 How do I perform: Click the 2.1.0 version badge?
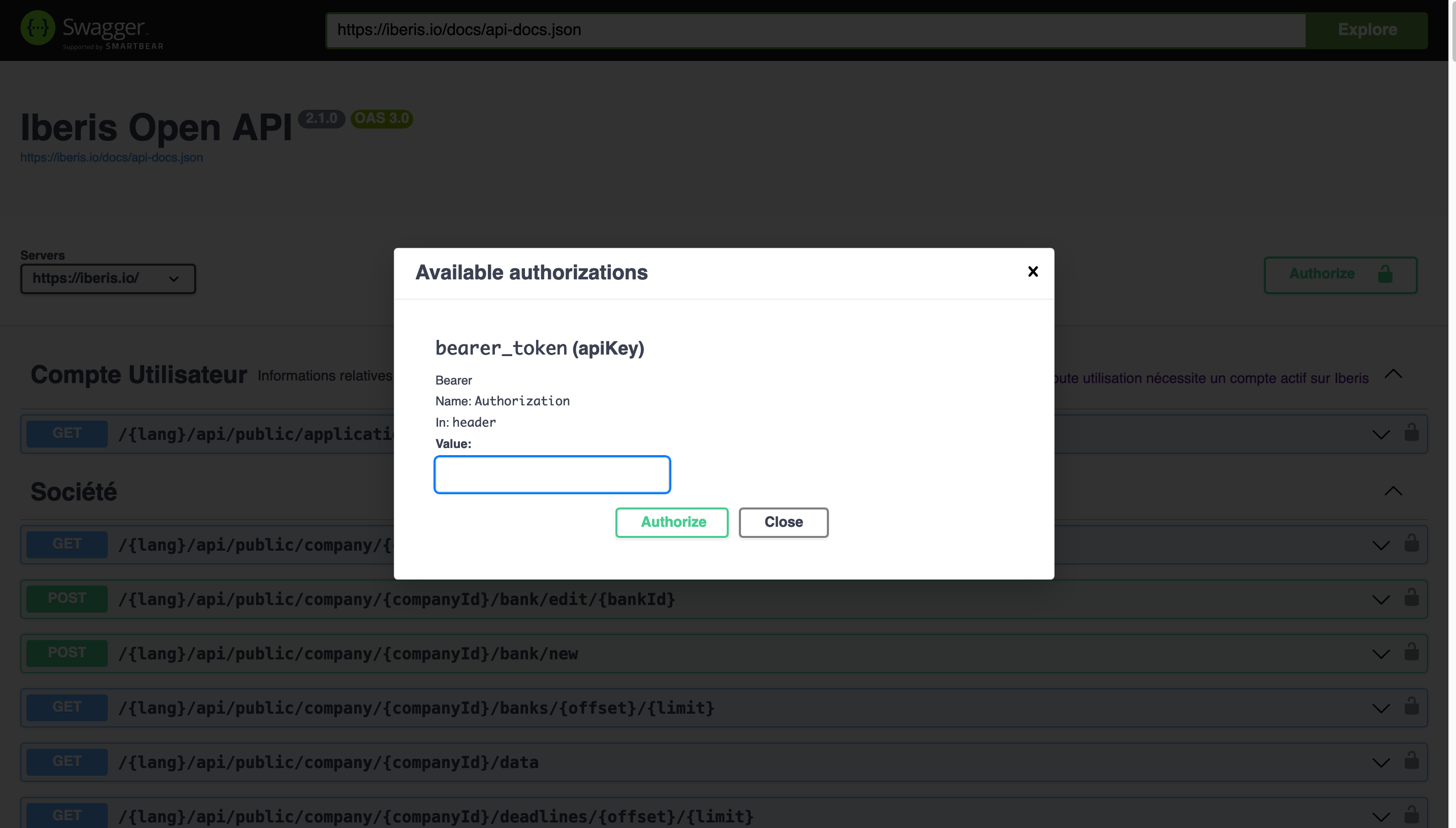(321, 119)
